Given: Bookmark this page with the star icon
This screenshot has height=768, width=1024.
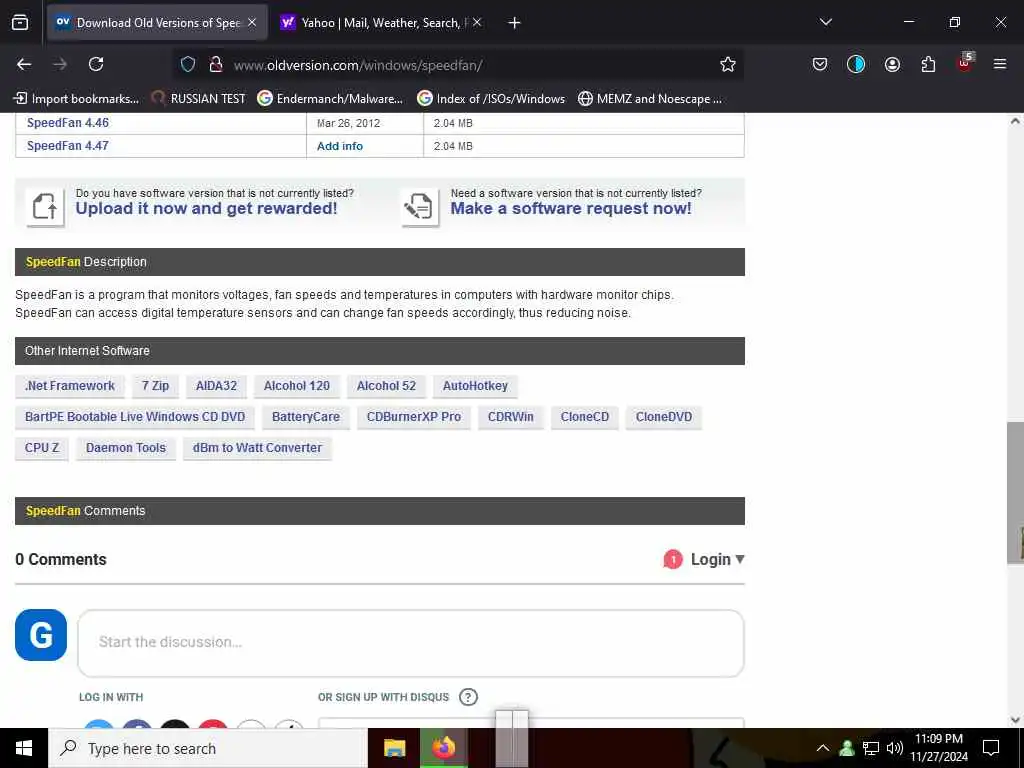Looking at the screenshot, I should click(x=728, y=64).
